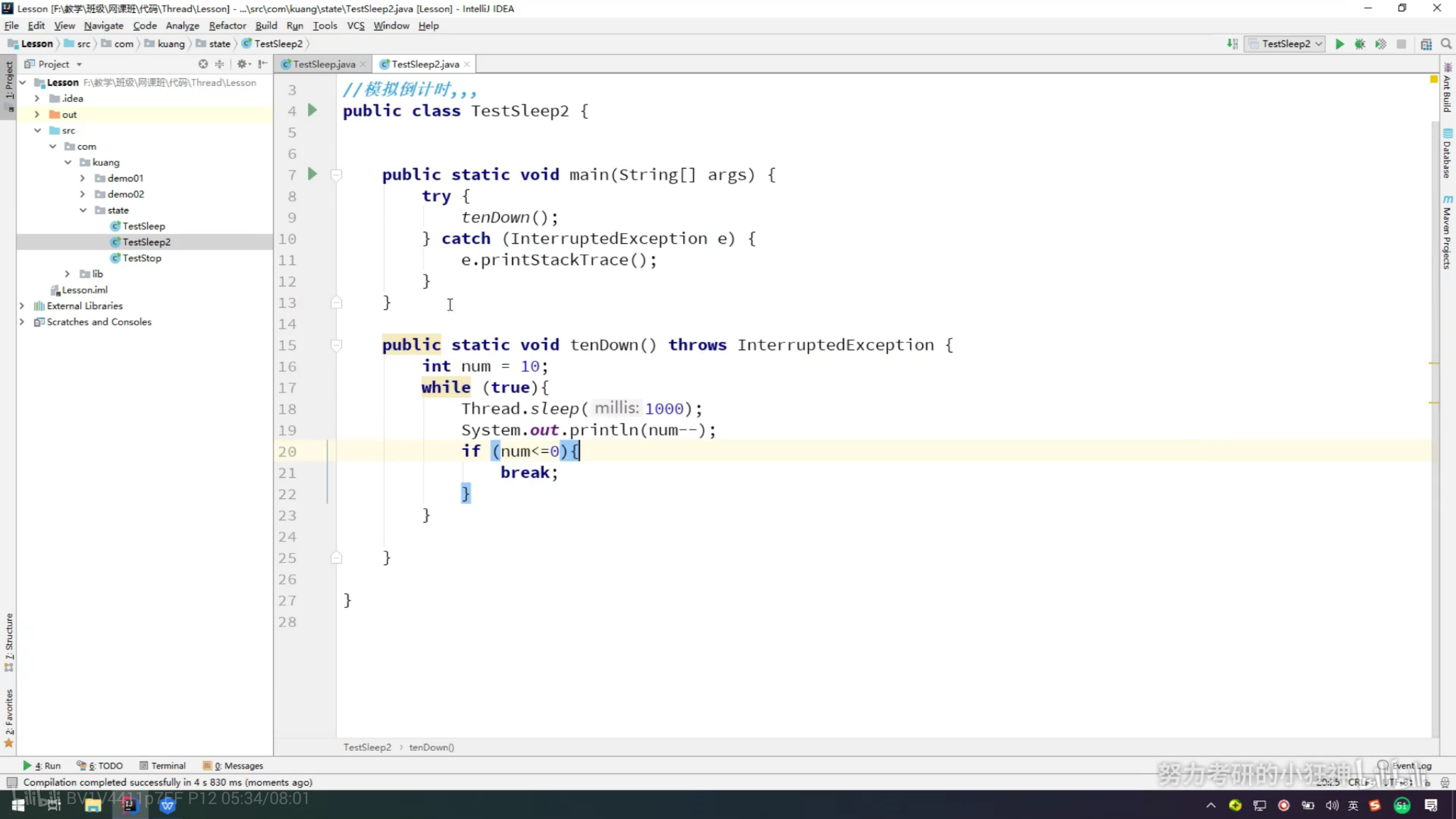The image size is (1456, 819).
Task: Open the TestSleep2 run configuration dropdown
Action: [1285, 44]
